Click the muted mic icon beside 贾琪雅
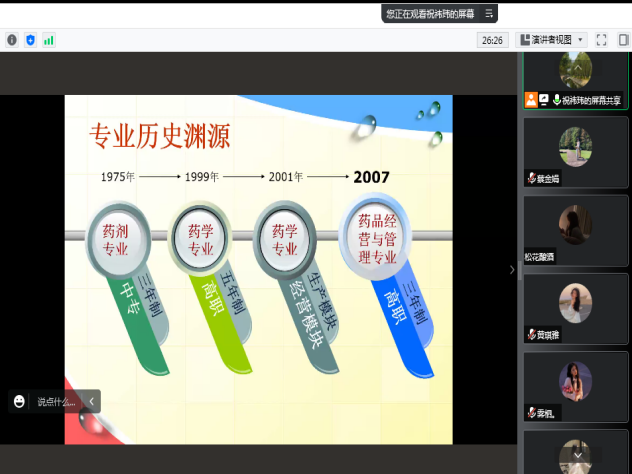The image size is (632, 474). pos(532,335)
